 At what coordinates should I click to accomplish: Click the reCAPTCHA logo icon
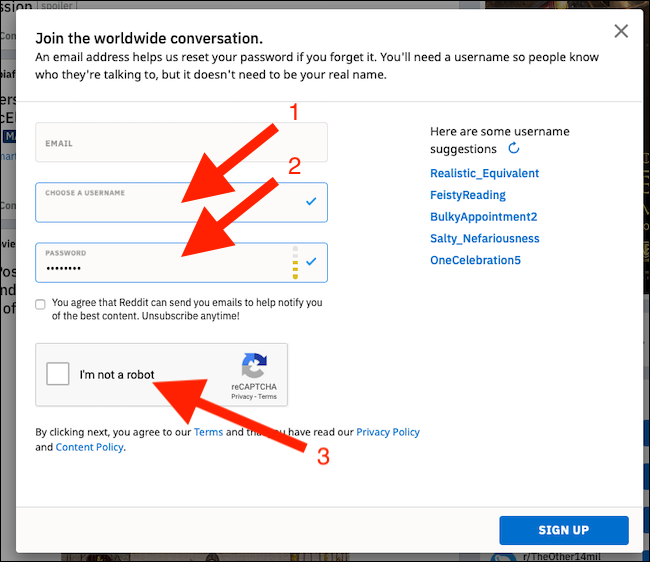[254, 364]
